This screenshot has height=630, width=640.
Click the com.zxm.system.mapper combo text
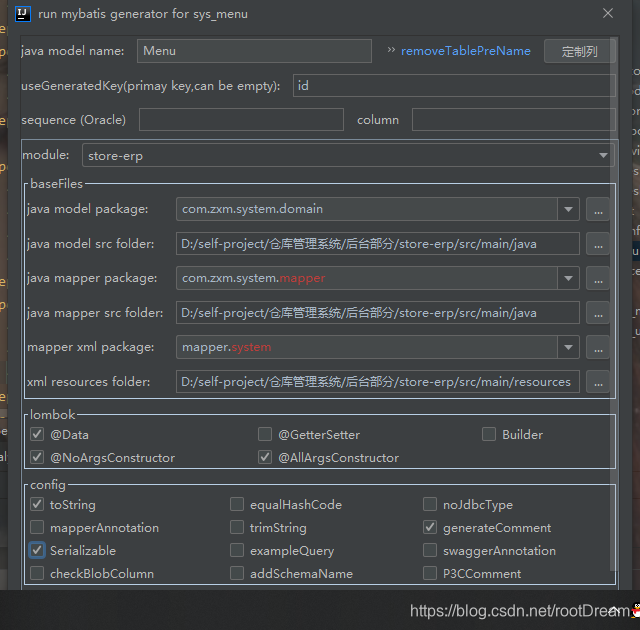[x=253, y=278]
